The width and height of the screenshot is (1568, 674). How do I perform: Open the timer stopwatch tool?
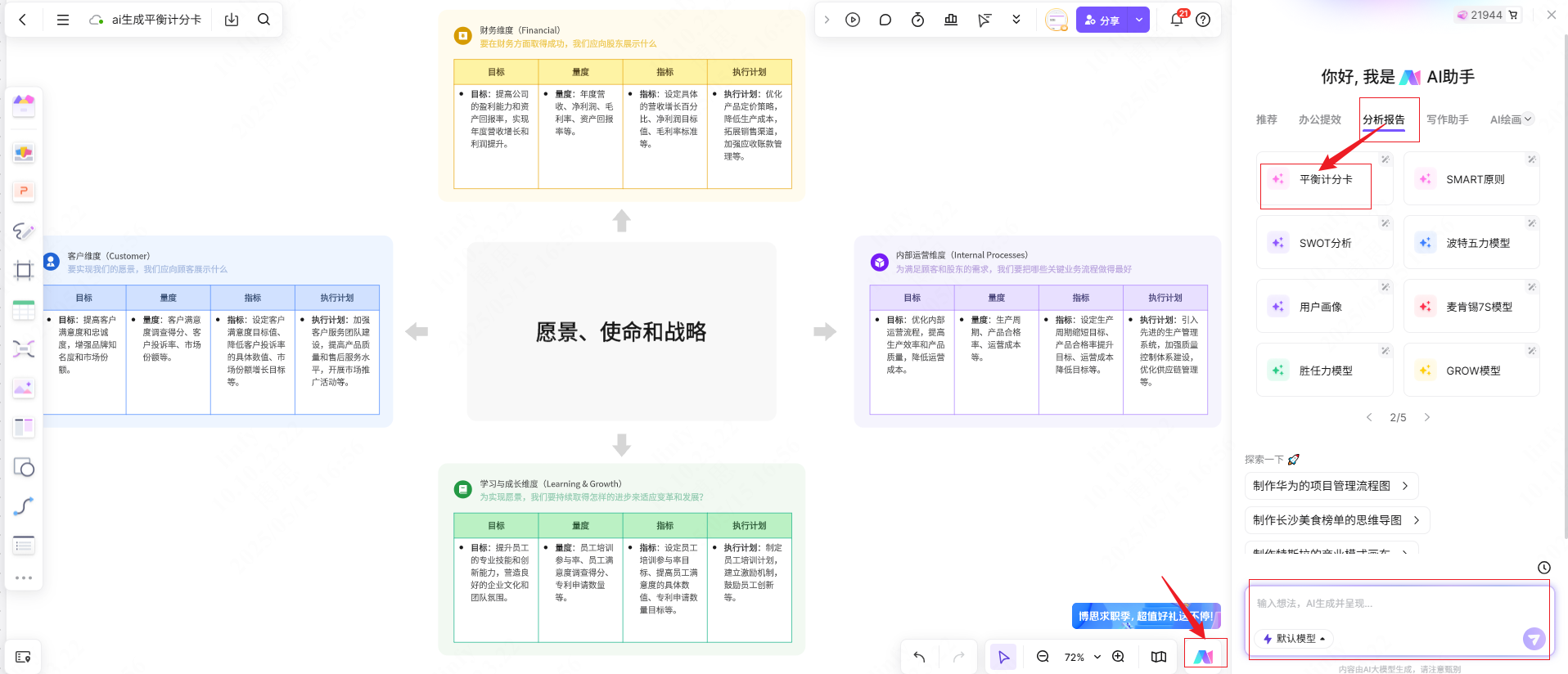pos(917,20)
